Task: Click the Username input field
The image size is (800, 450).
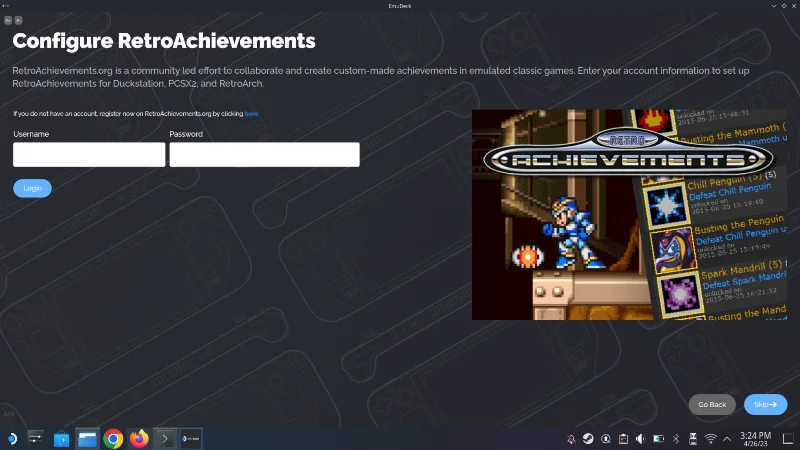Action: [x=89, y=155]
